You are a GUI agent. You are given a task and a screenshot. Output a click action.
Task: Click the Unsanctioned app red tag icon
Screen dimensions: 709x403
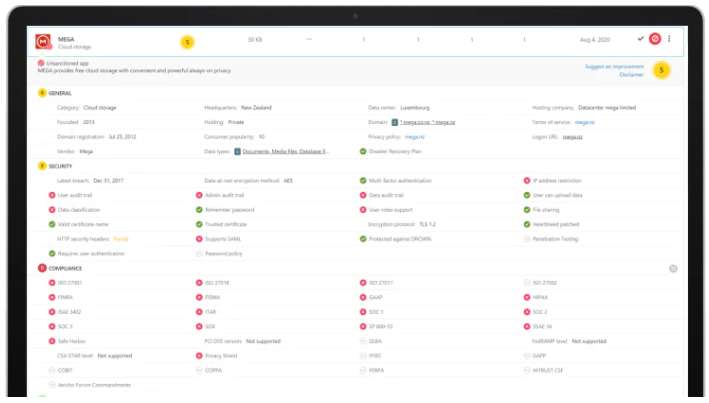point(41,63)
